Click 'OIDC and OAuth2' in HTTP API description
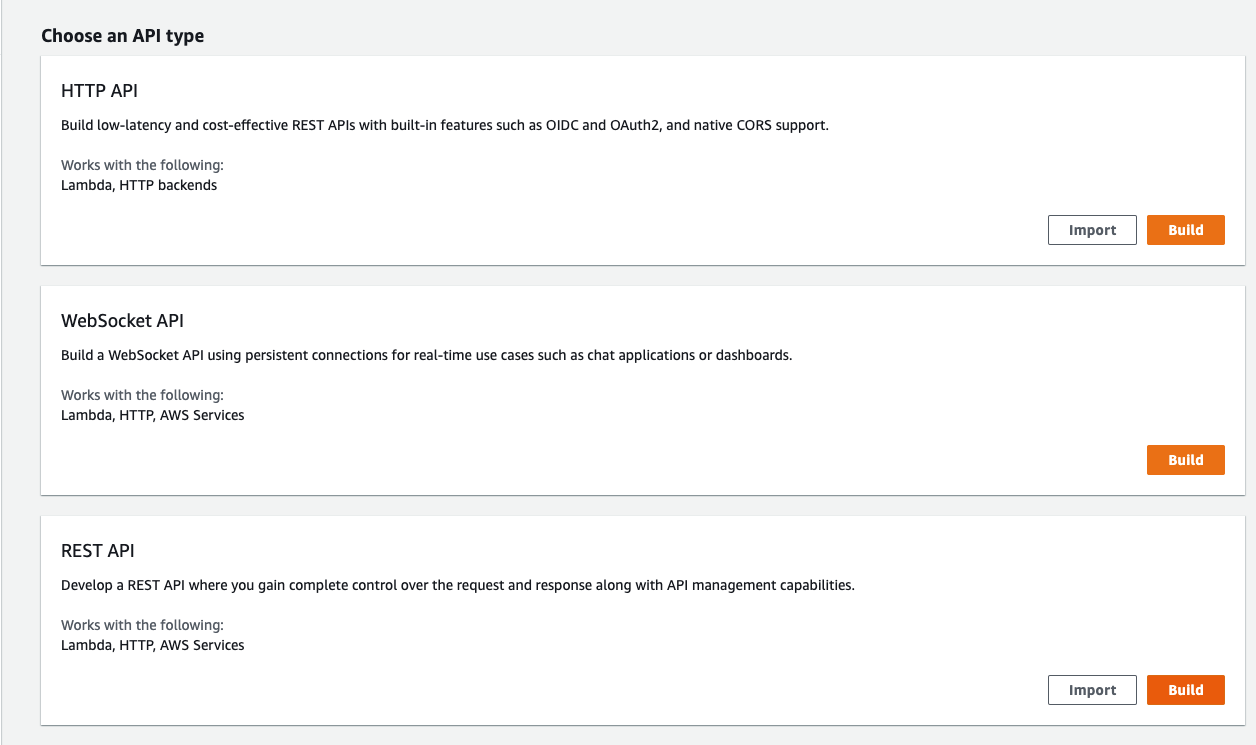 click(600, 126)
